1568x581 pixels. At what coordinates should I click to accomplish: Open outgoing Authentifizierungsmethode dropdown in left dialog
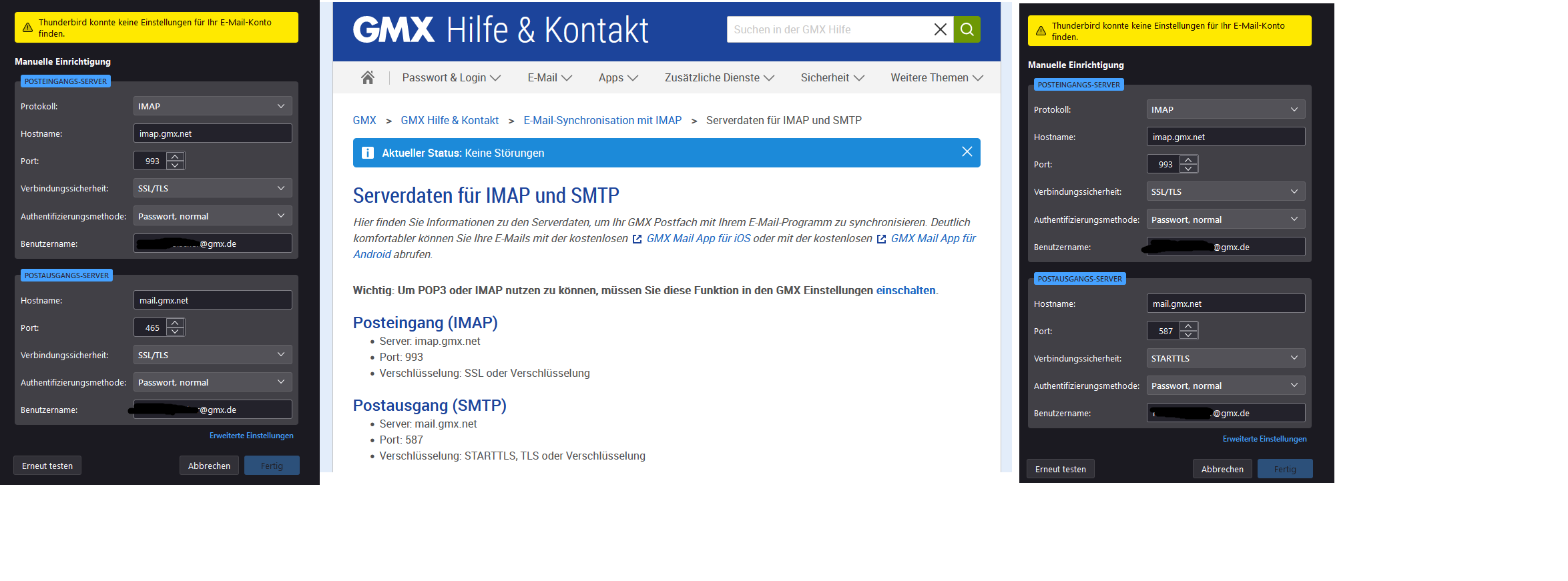[213, 382]
